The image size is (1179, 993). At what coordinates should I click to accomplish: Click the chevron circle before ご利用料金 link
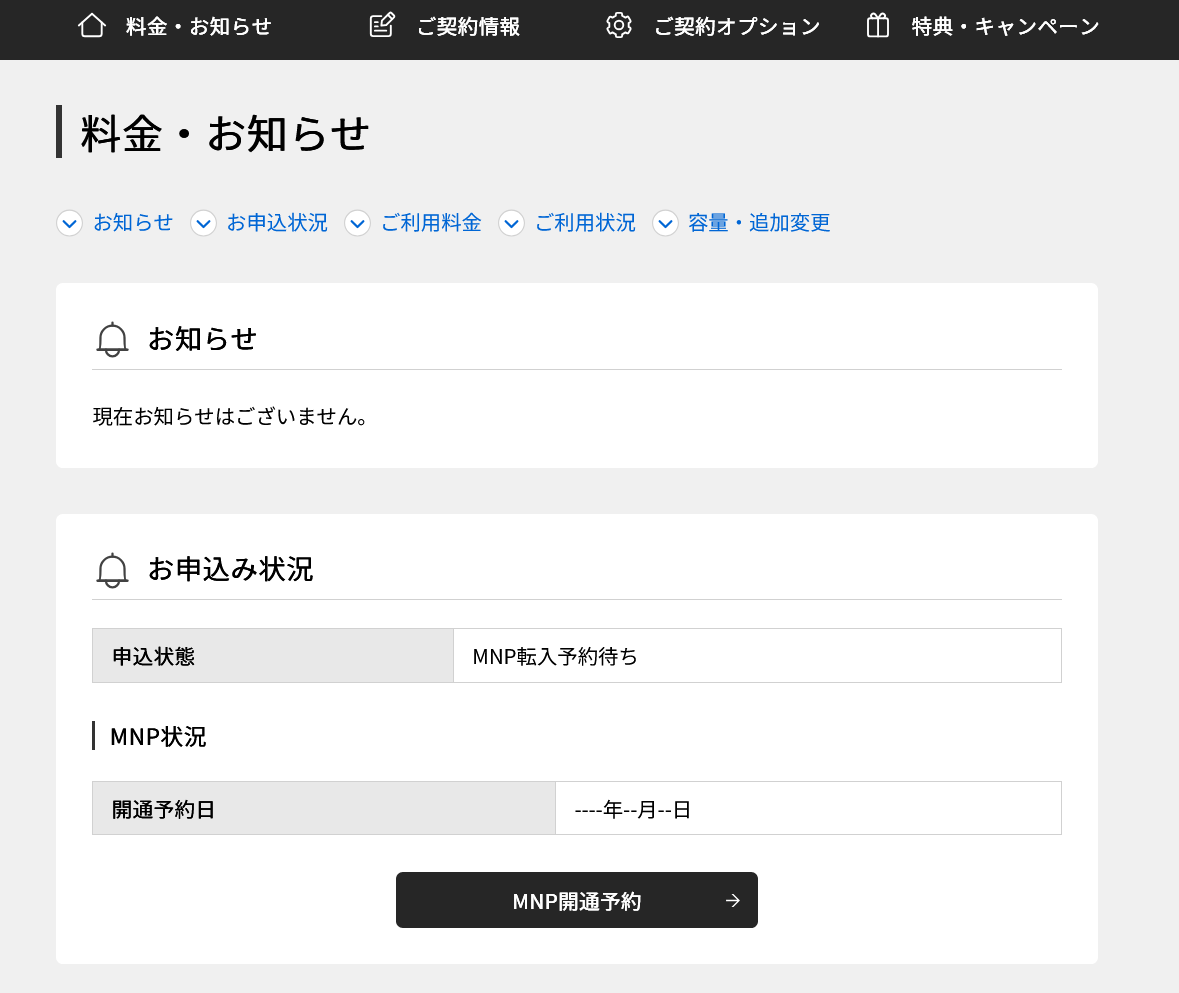[357, 223]
